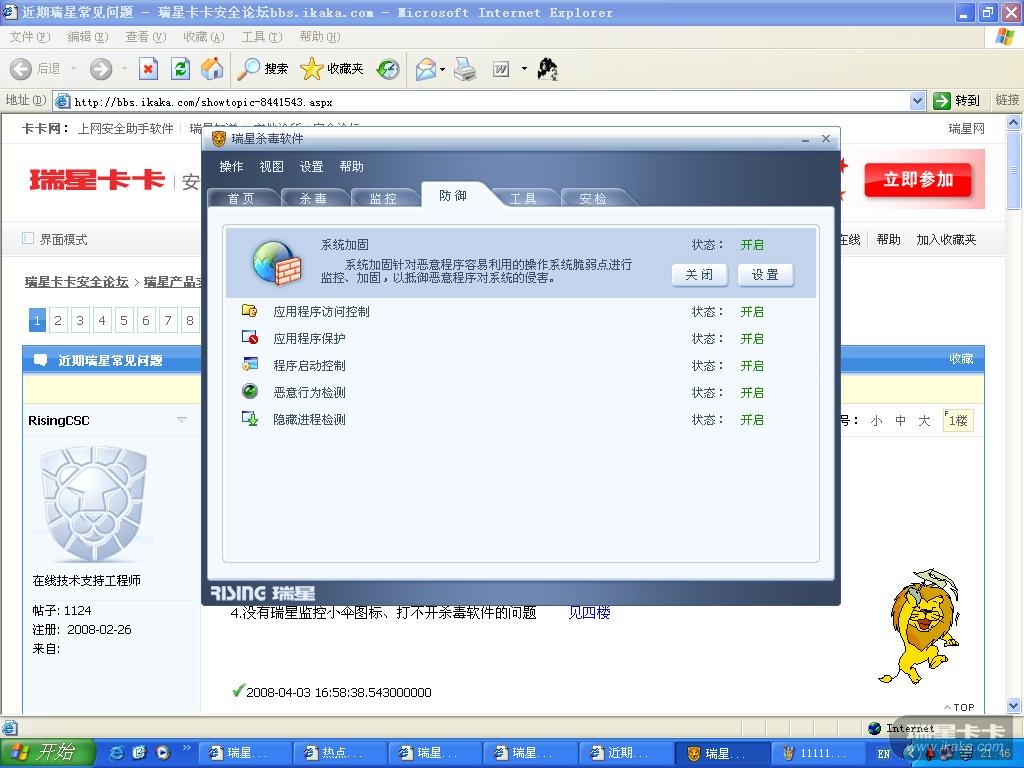Go to forum page 5

pos(123,320)
